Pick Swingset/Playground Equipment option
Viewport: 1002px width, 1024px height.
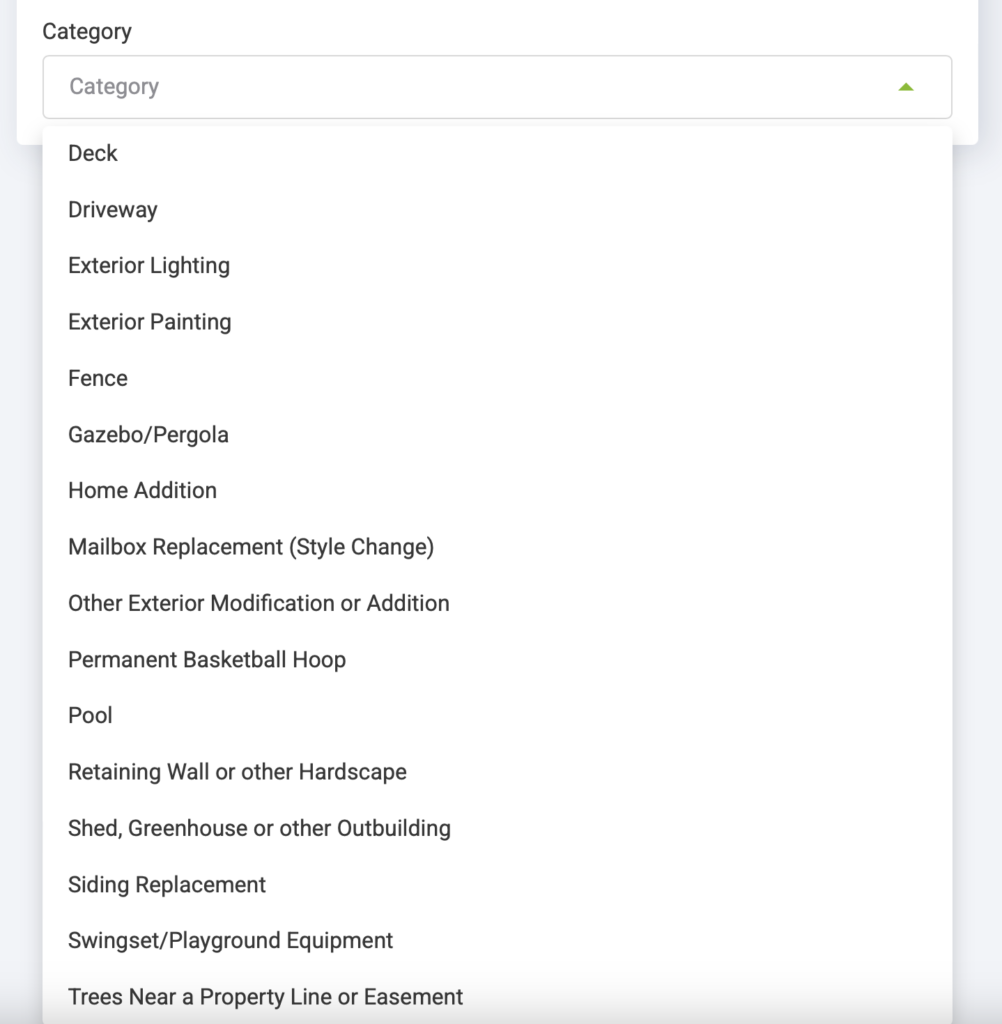coord(497,940)
